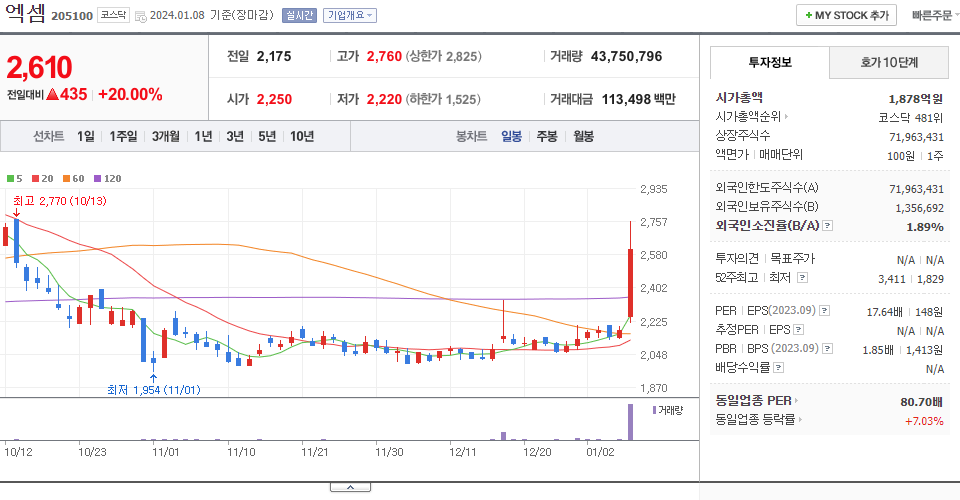Viewport: 960px width, 500px height.
Task: Select 5년 line chart period
Action: coord(267,136)
